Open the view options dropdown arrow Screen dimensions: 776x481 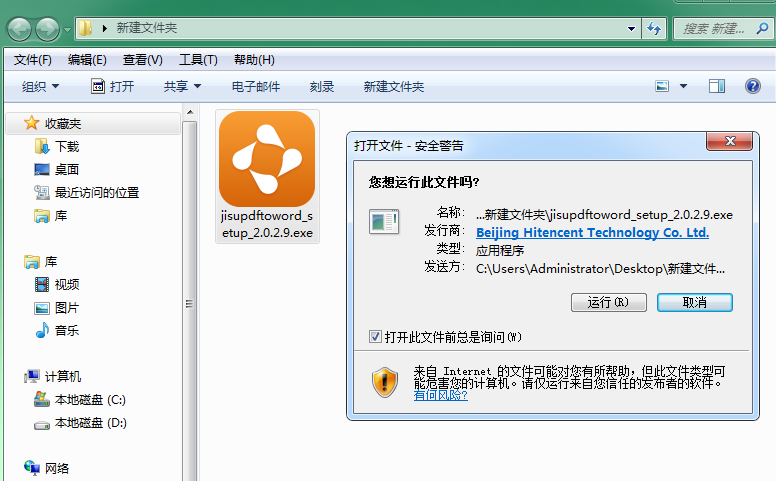coord(683,86)
